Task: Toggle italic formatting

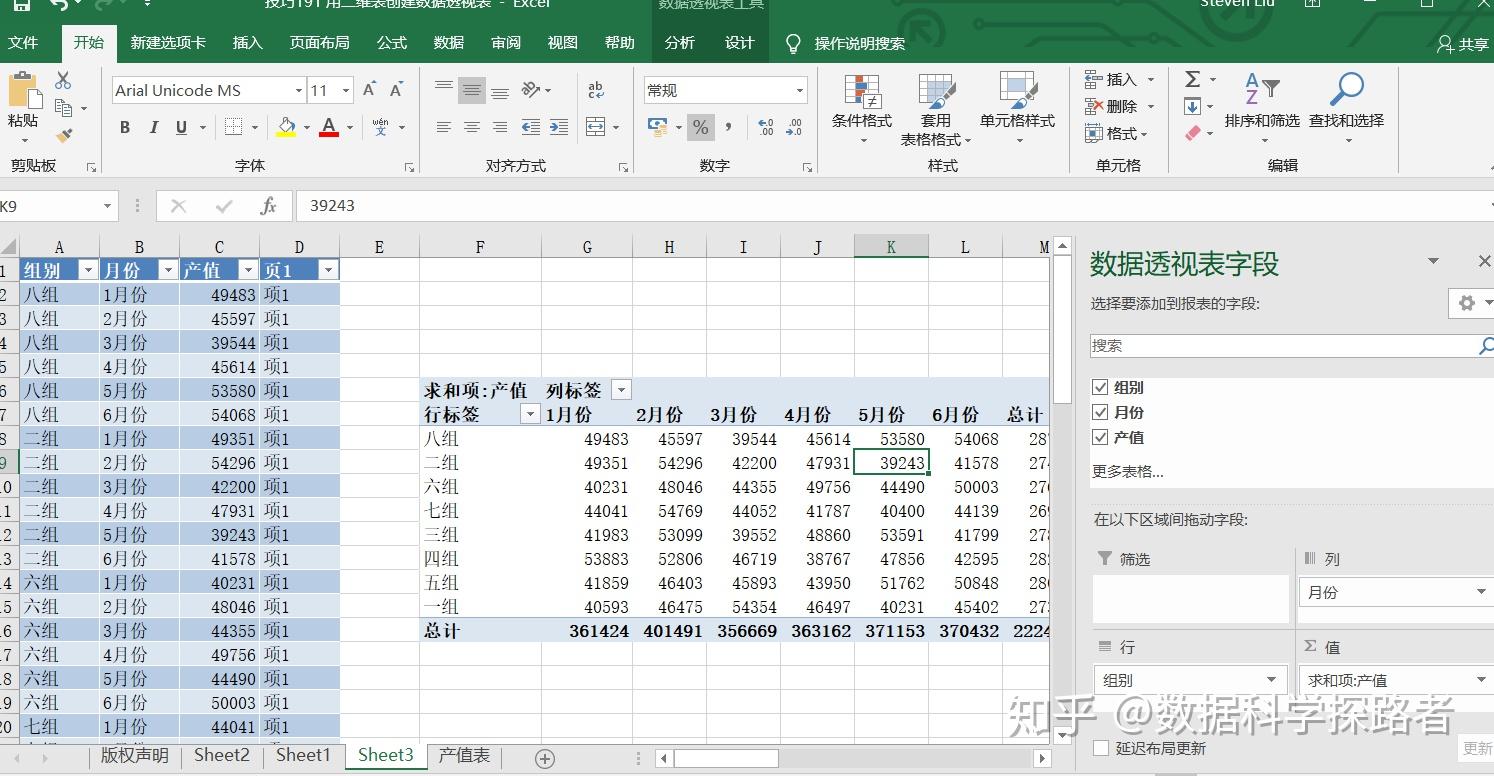Action: (153, 127)
